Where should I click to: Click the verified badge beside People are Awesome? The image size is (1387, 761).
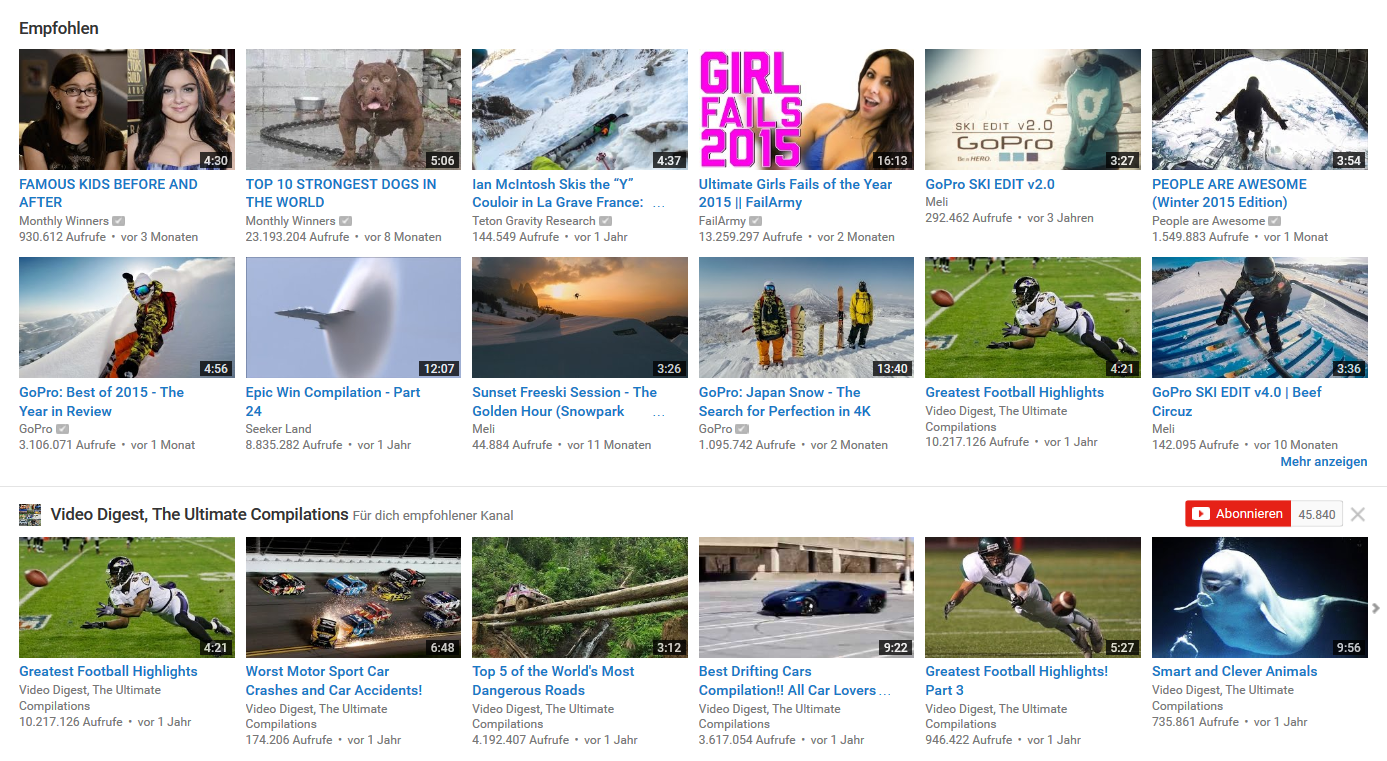pyautogui.click(x=1275, y=221)
